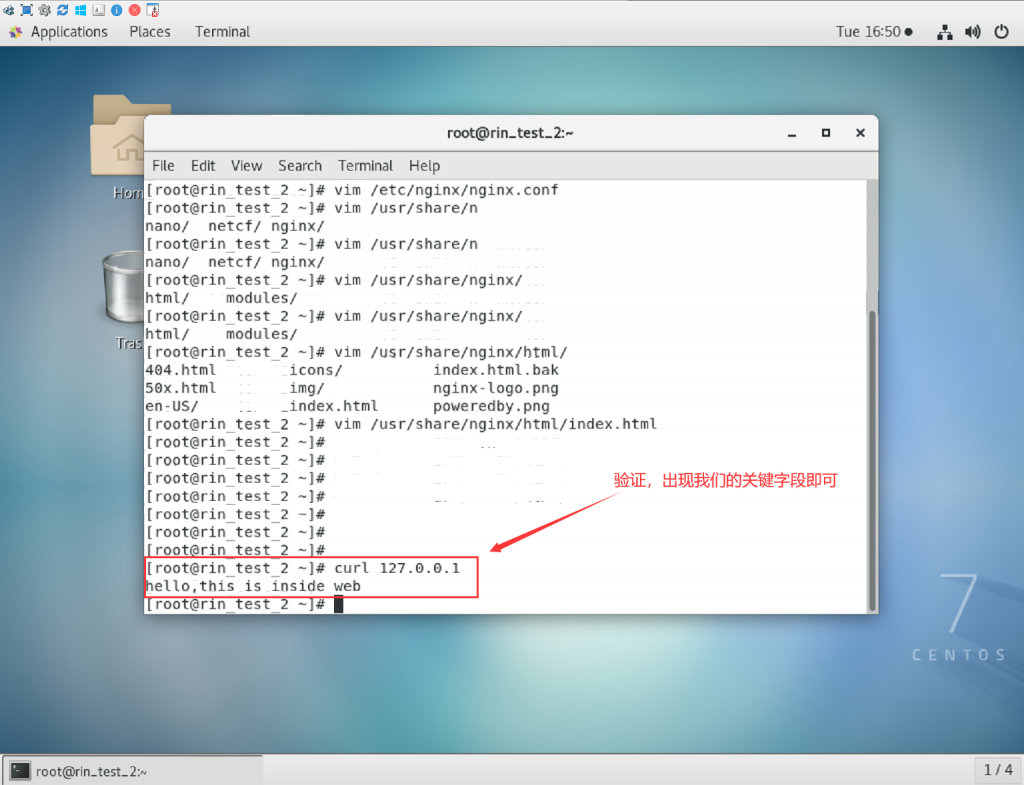Open the power menu icon
Image resolution: width=1024 pixels, height=785 pixels.
pos(1001,32)
